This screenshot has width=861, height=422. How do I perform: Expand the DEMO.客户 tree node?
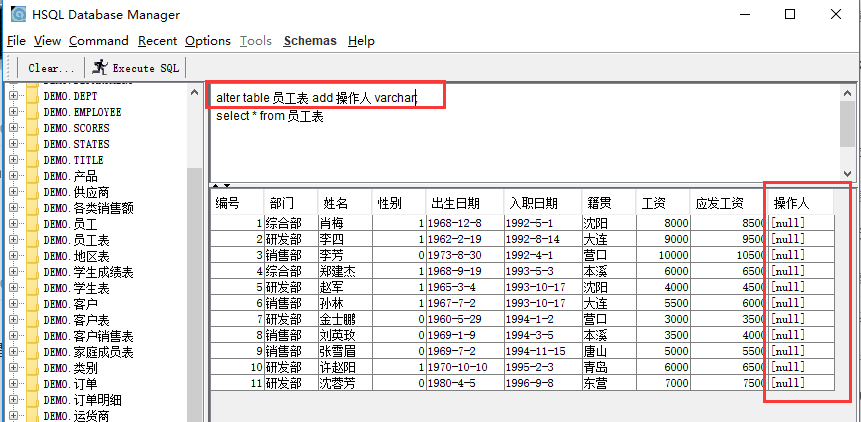(x=13, y=304)
